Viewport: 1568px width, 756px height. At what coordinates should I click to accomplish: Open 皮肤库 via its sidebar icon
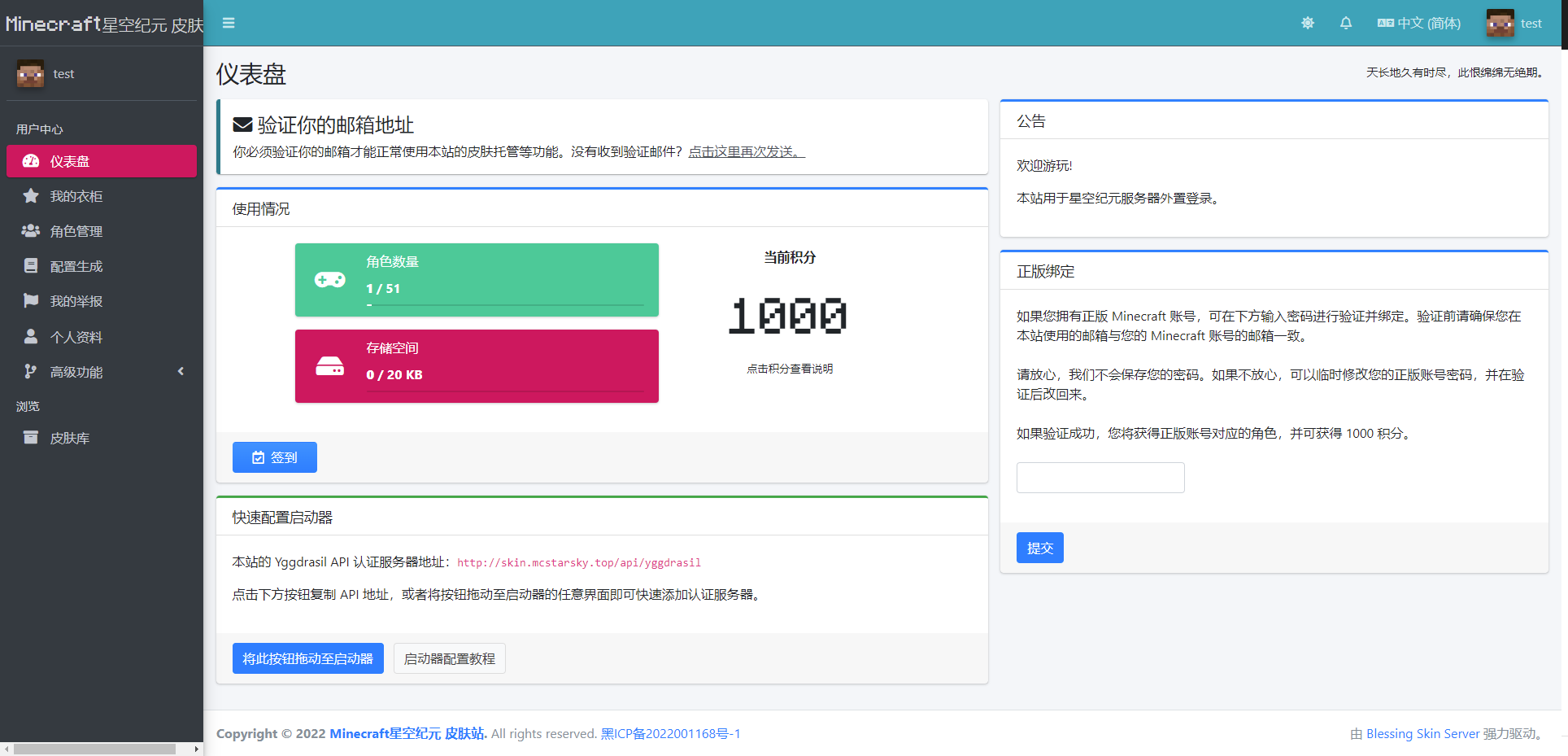click(x=30, y=437)
